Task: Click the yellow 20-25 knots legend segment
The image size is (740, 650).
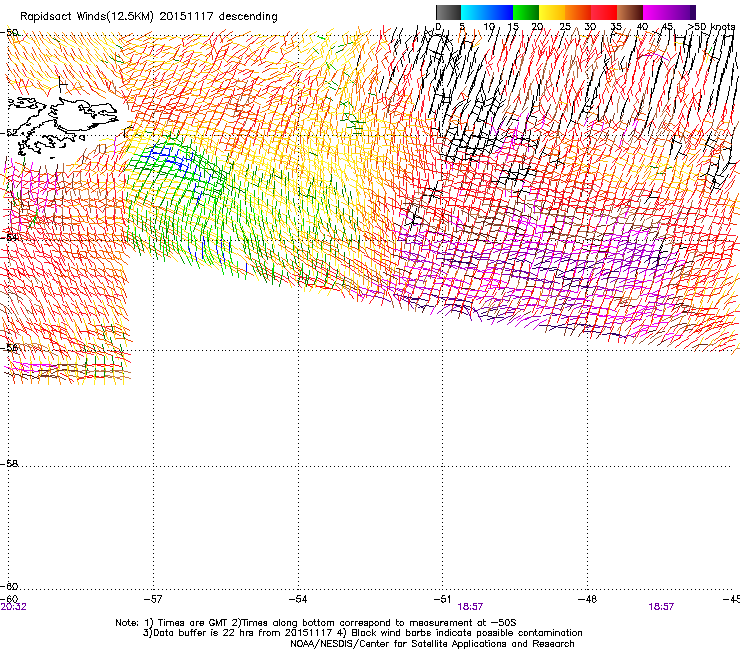Action: (x=552, y=12)
